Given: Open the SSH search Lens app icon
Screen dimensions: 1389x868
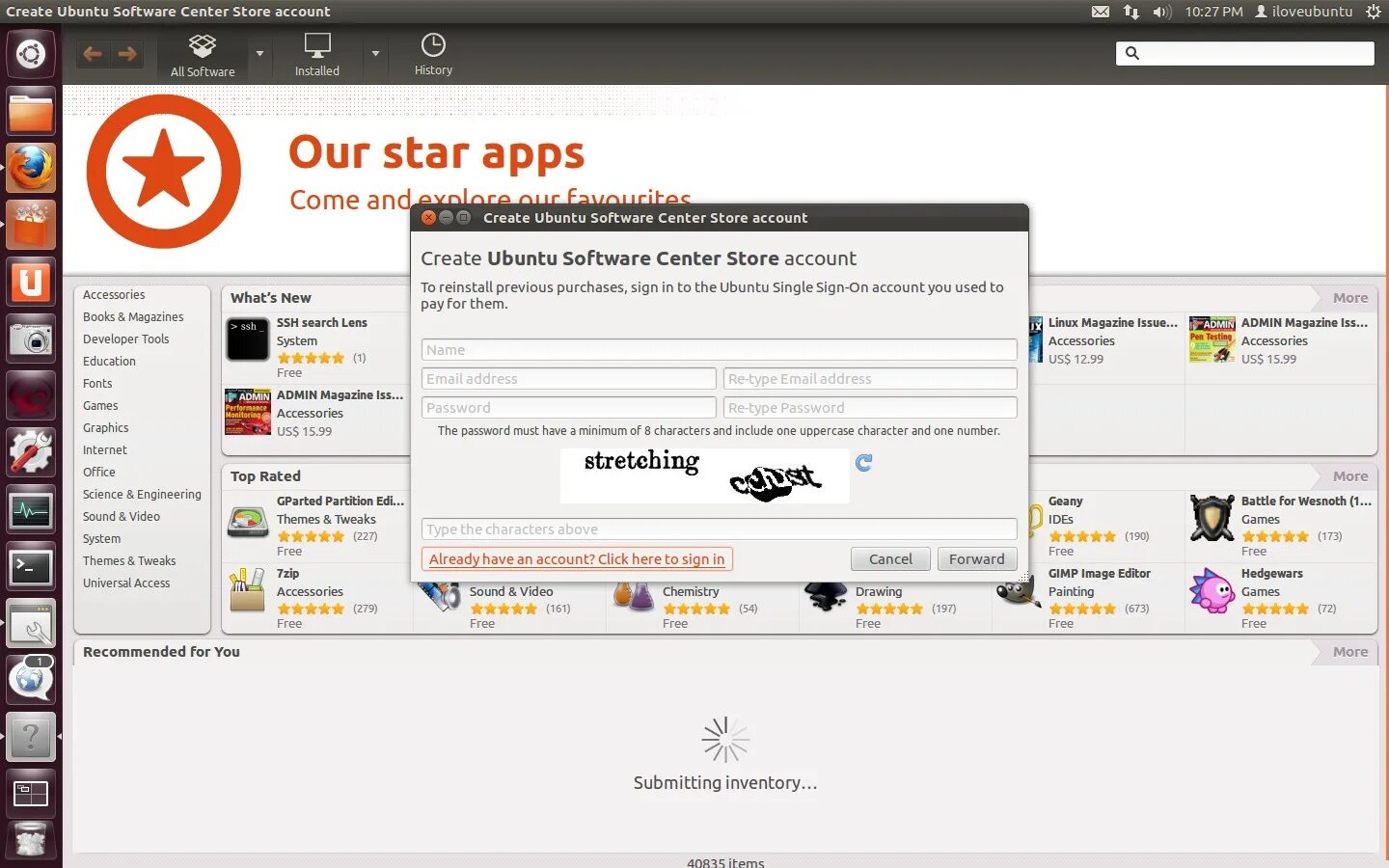Looking at the screenshot, I should point(248,339).
